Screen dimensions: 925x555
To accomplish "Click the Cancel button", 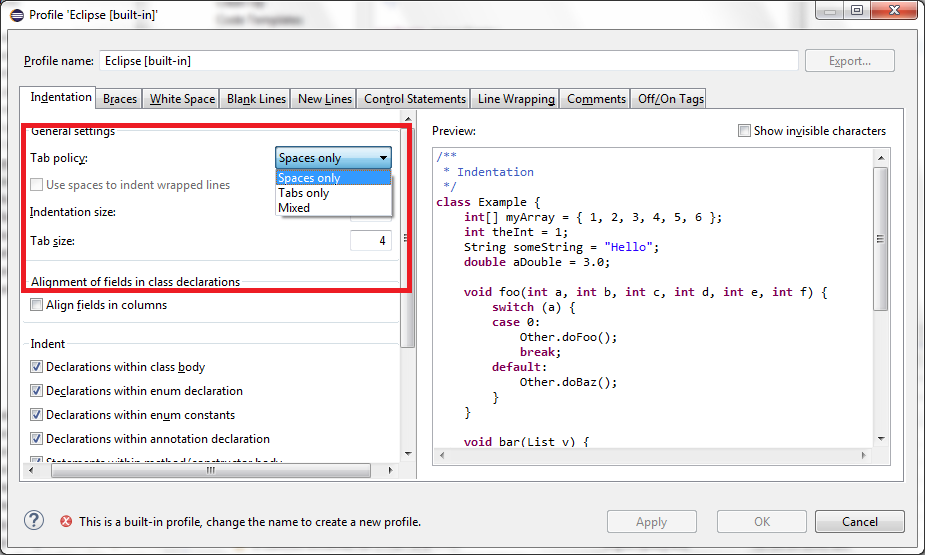I will point(860,521).
